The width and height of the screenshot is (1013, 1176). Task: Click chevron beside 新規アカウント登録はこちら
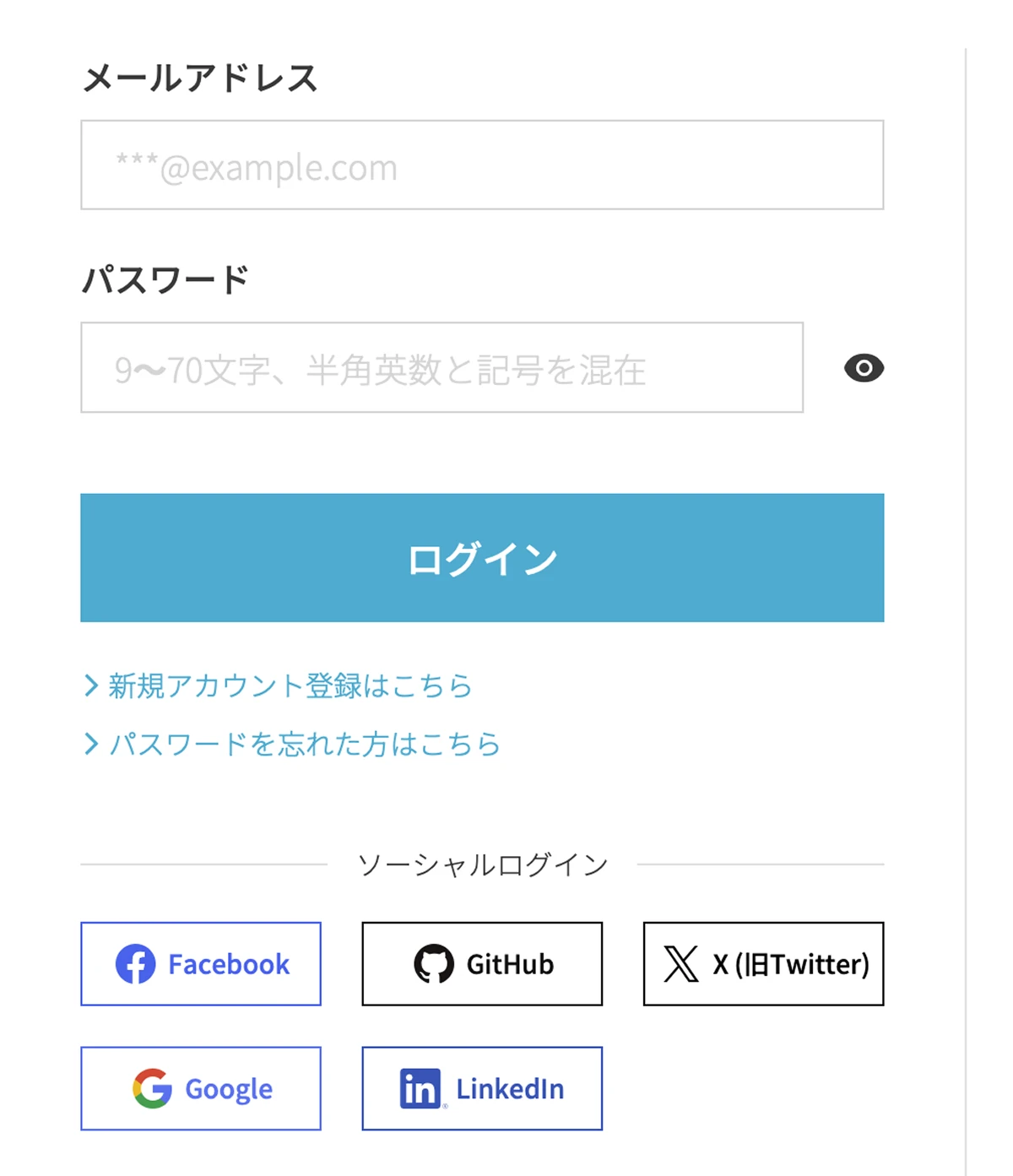pyautogui.click(x=91, y=686)
